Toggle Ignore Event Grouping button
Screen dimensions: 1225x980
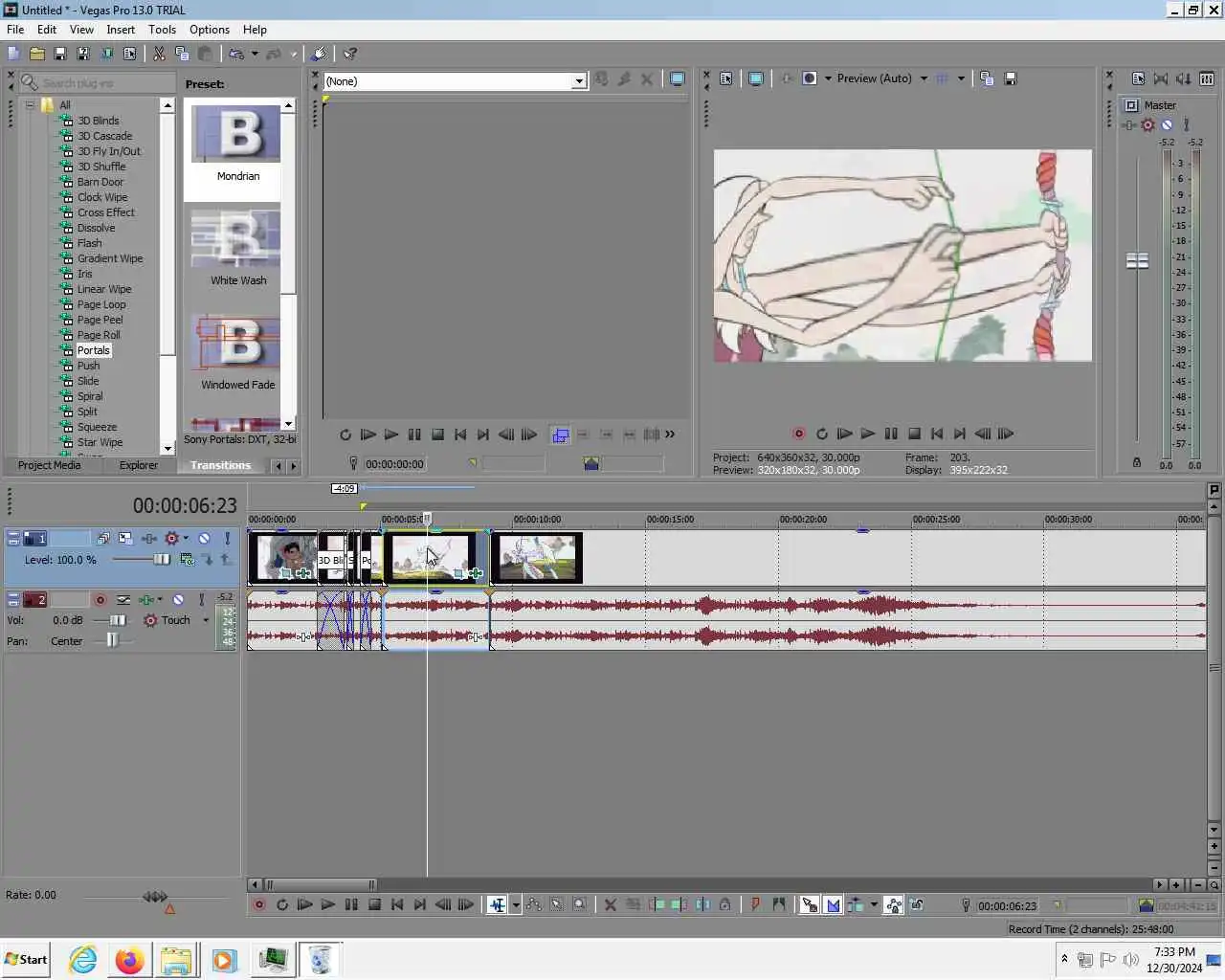pos(917,904)
